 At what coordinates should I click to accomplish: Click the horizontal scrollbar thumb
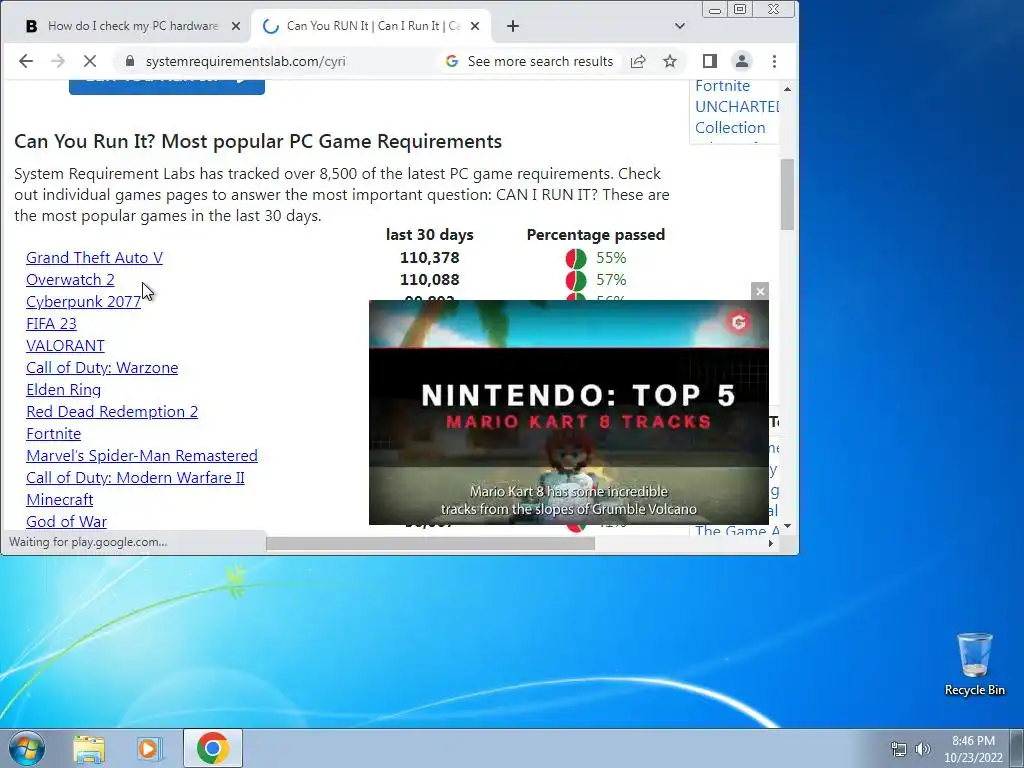pyautogui.click(x=430, y=543)
